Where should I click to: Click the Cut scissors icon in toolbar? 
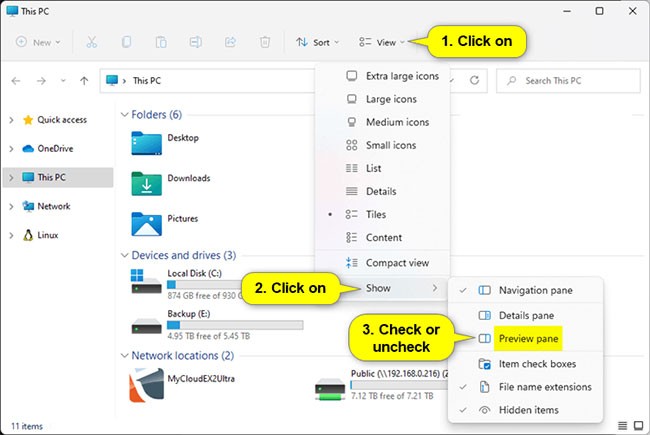[92, 42]
